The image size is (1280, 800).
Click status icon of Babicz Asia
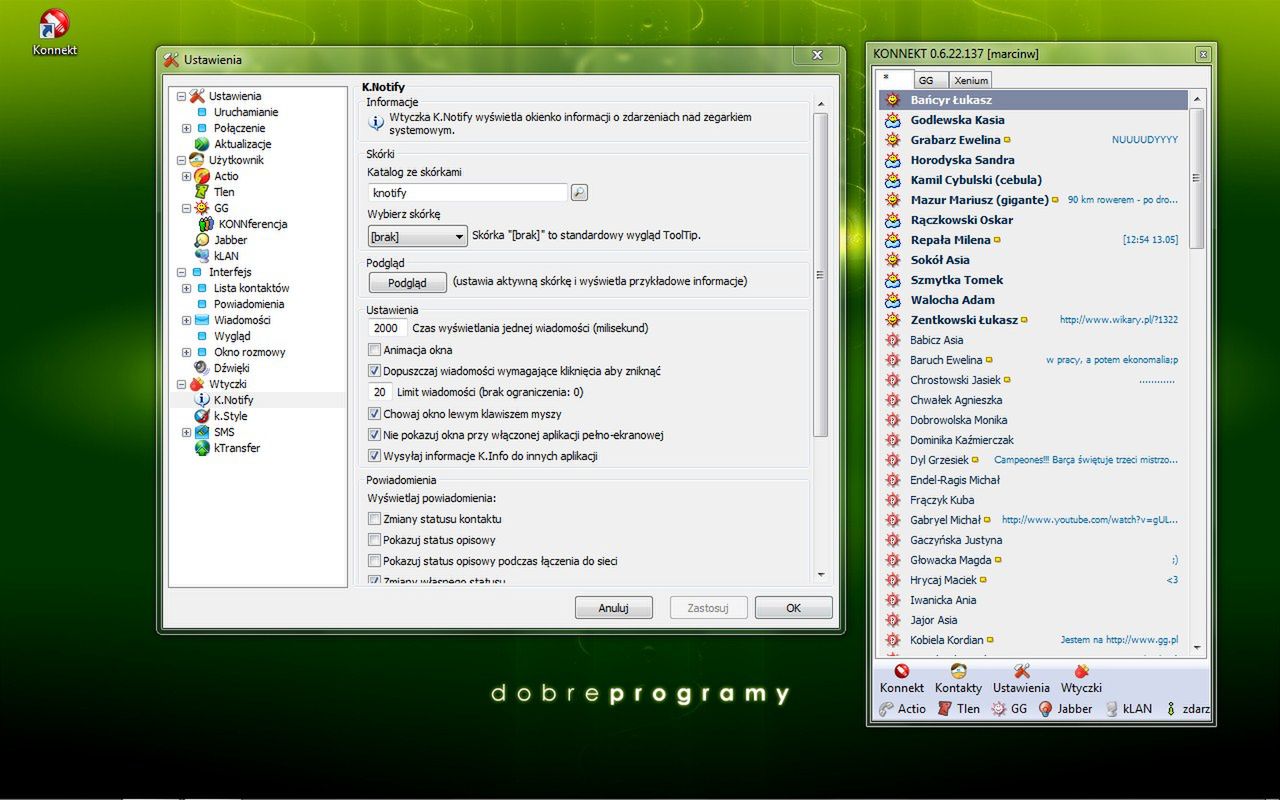pyautogui.click(x=893, y=340)
